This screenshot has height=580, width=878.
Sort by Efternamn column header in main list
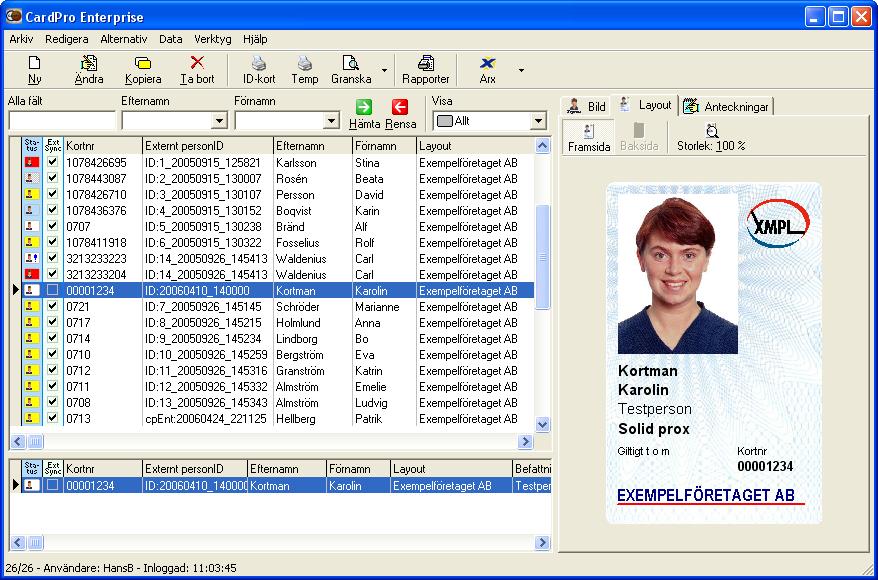(312, 146)
